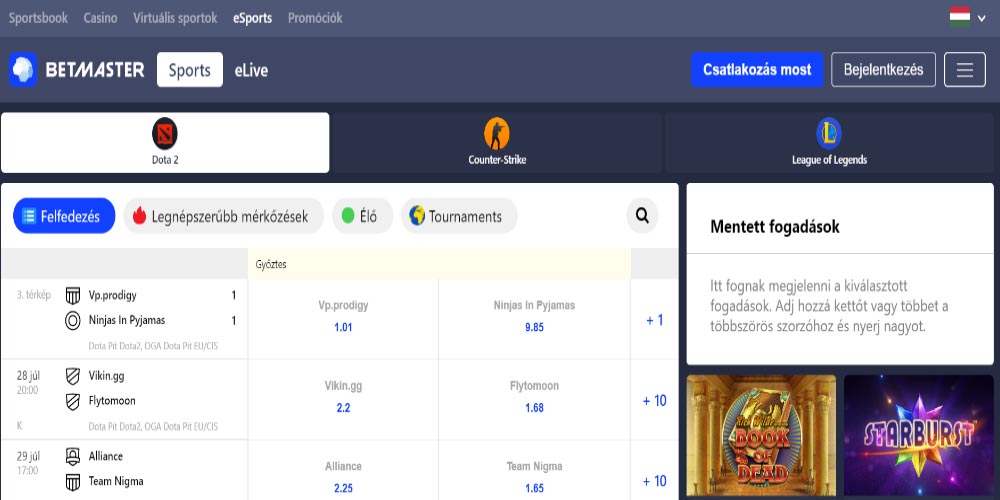Screen dimensions: 1000x500
Task: Open the Hungarian flag language dropdown
Action: (x=959, y=17)
